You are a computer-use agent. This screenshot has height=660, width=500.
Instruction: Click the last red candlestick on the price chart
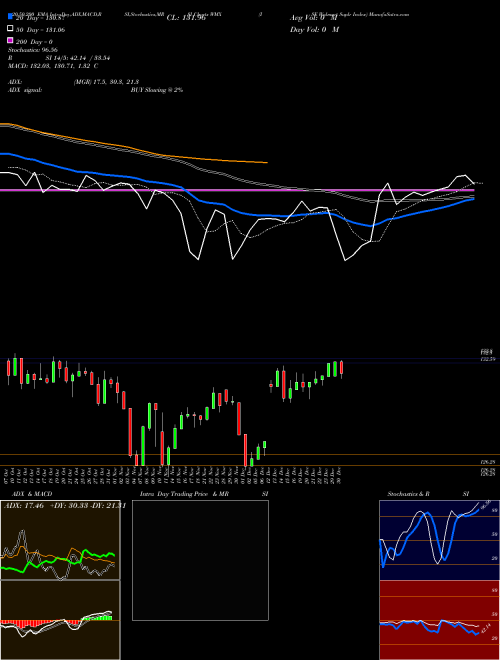341,369
